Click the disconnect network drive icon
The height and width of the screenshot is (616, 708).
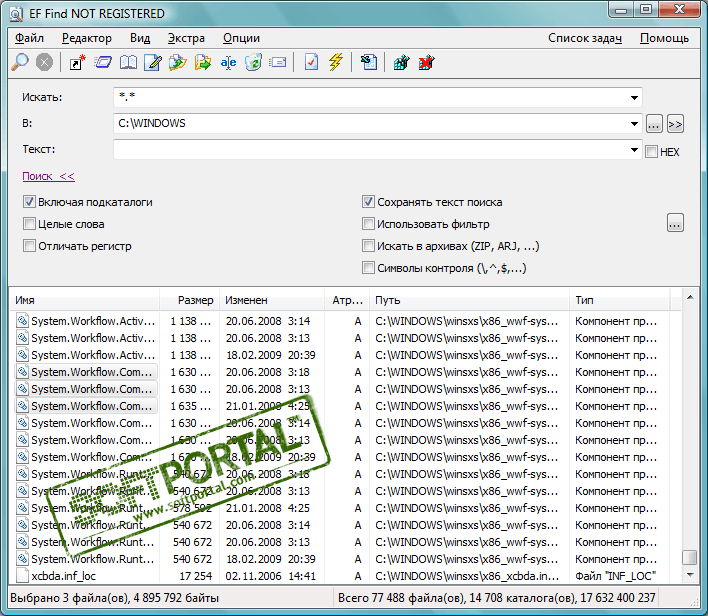pos(426,62)
